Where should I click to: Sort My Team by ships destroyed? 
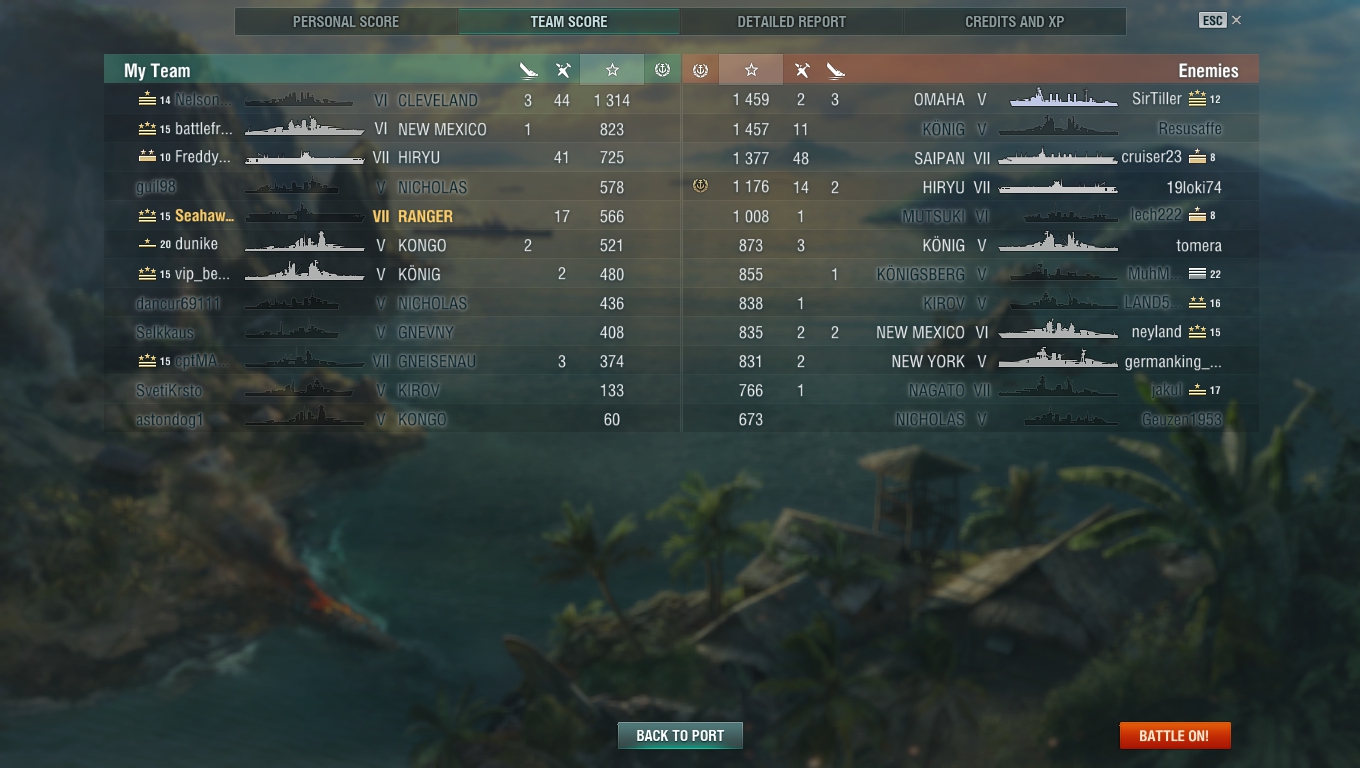529,70
